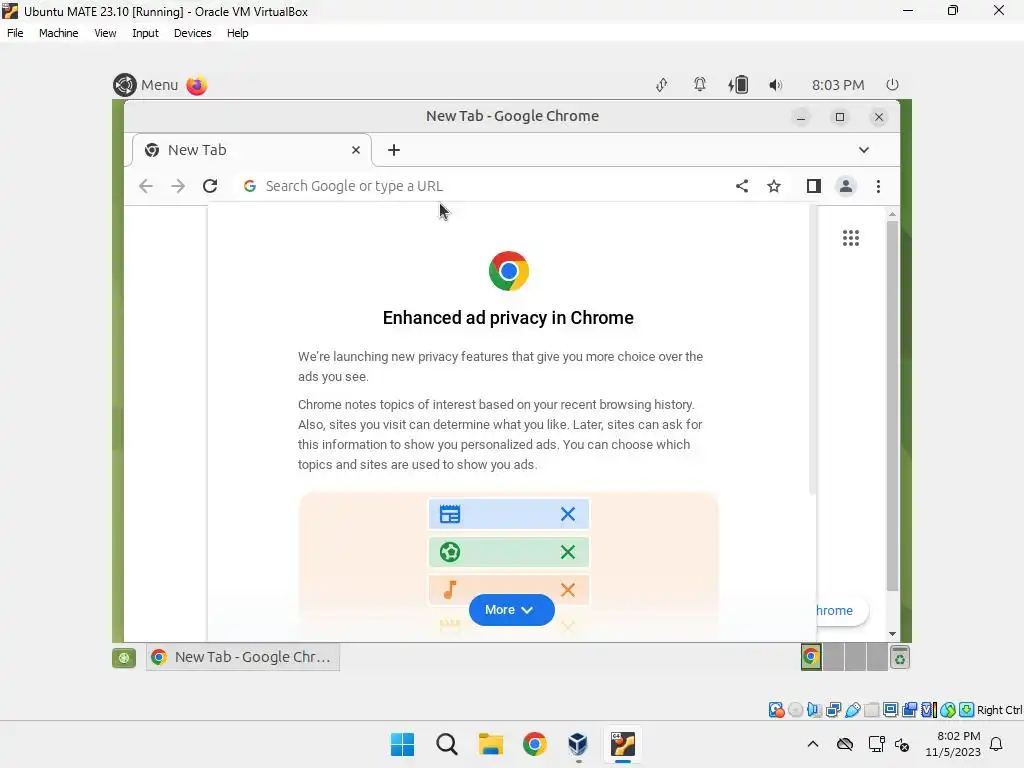Click the VirtualBox audio status icon
Image resolution: width=1024 pixels, height=768 pixels.
click(x=814, y=710)
